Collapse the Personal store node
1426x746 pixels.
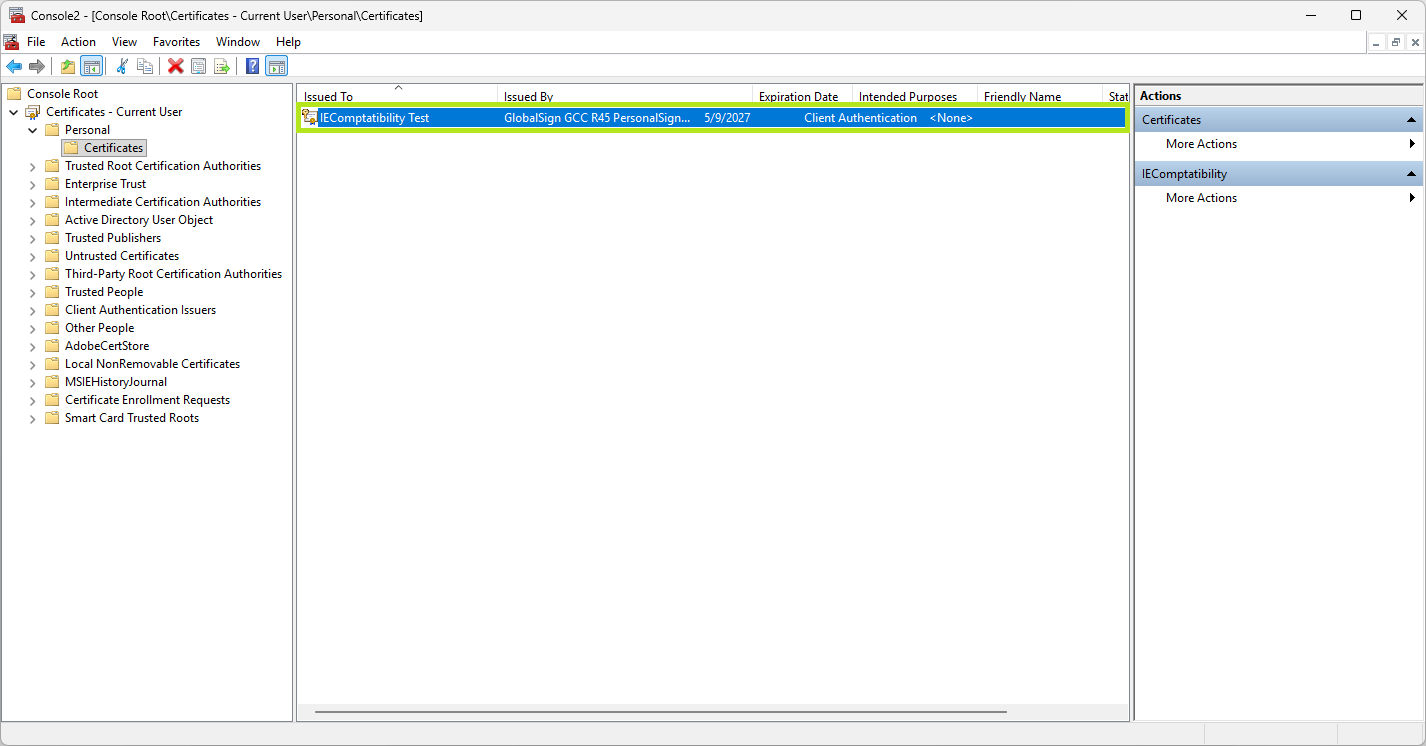(x=33, y=130)
